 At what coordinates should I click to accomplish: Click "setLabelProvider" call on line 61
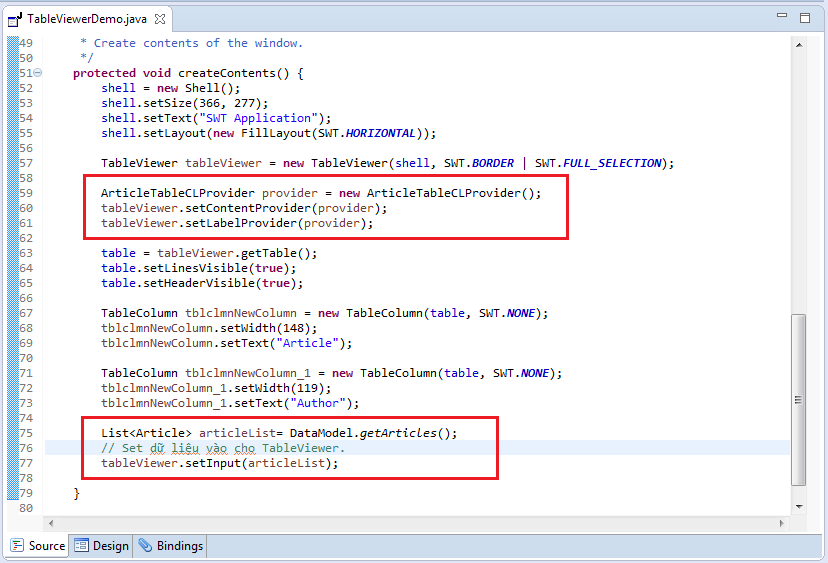point(241,223)
